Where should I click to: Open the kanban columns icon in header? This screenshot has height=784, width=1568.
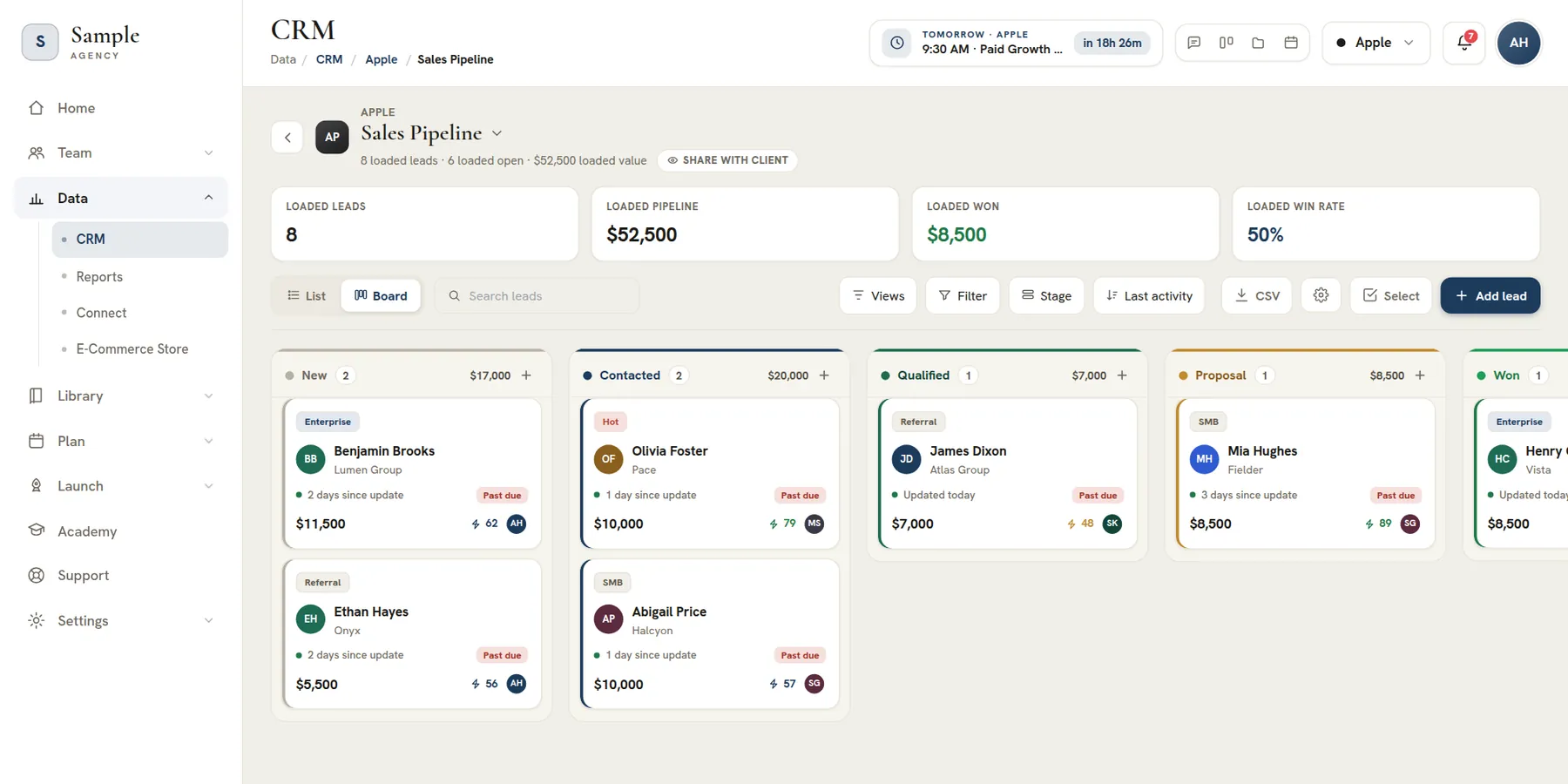[x=1226, y=43]
